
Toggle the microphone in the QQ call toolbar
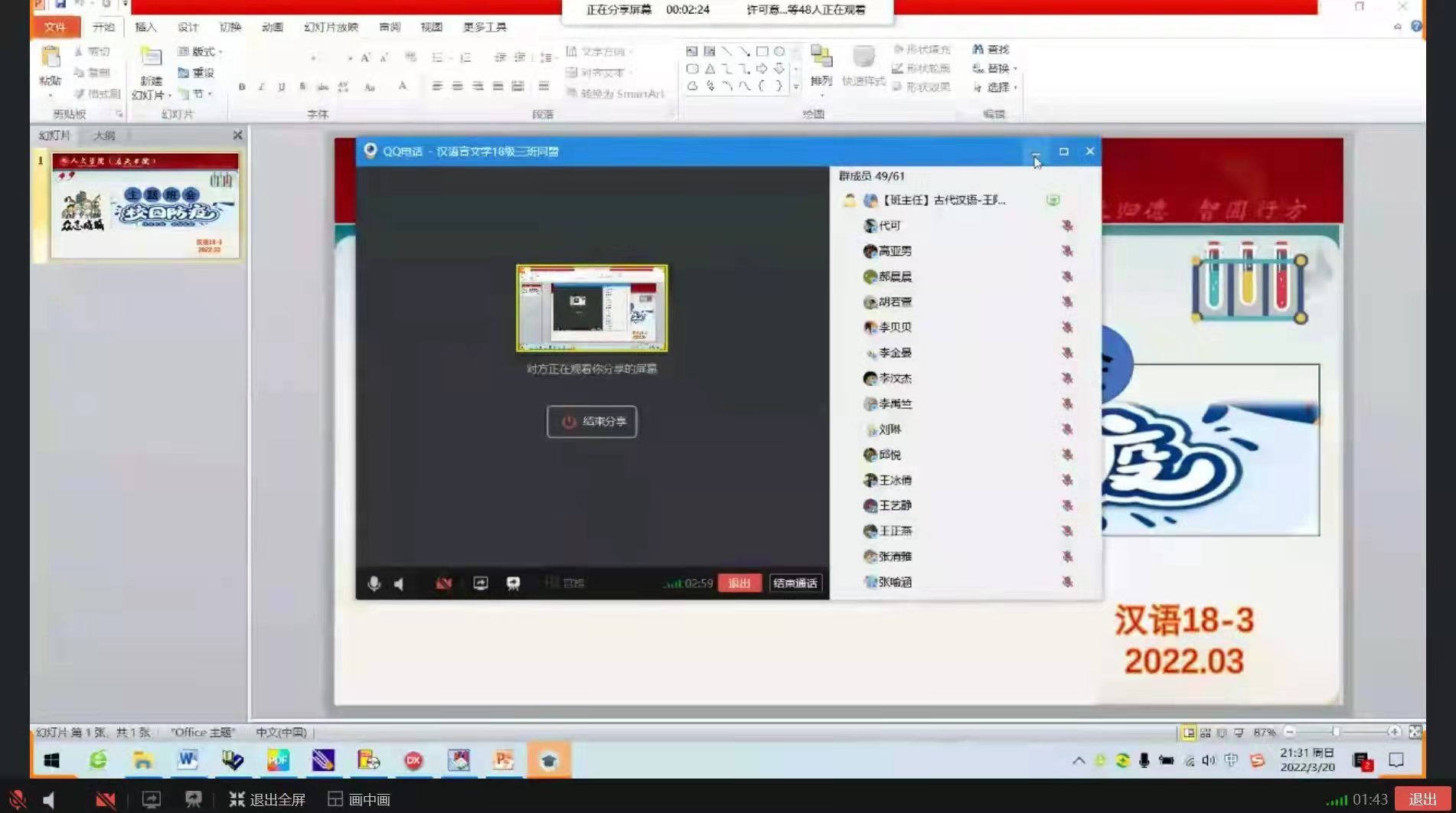click(x=374, y=584)
